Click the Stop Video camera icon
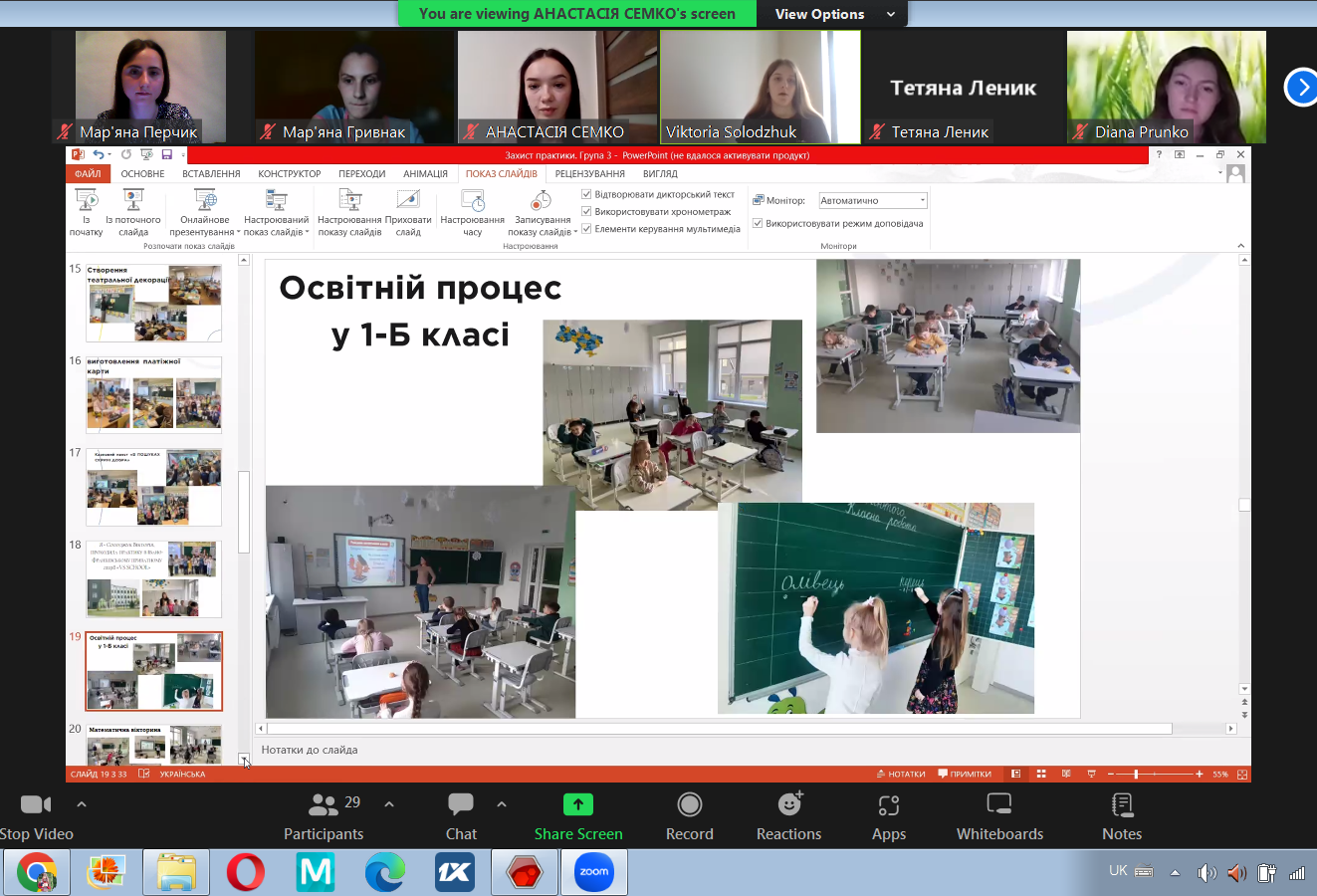 tap(36, 804)
